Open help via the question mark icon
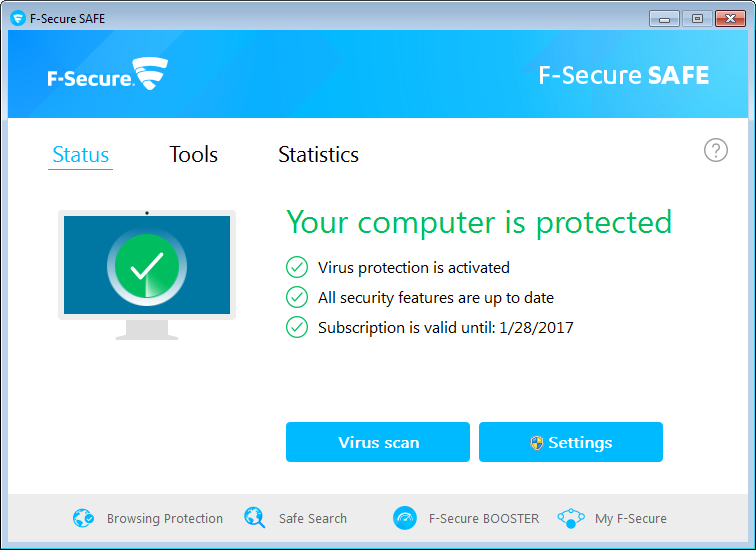The height and width of the screenshot is (550, 756). point(716,150)
